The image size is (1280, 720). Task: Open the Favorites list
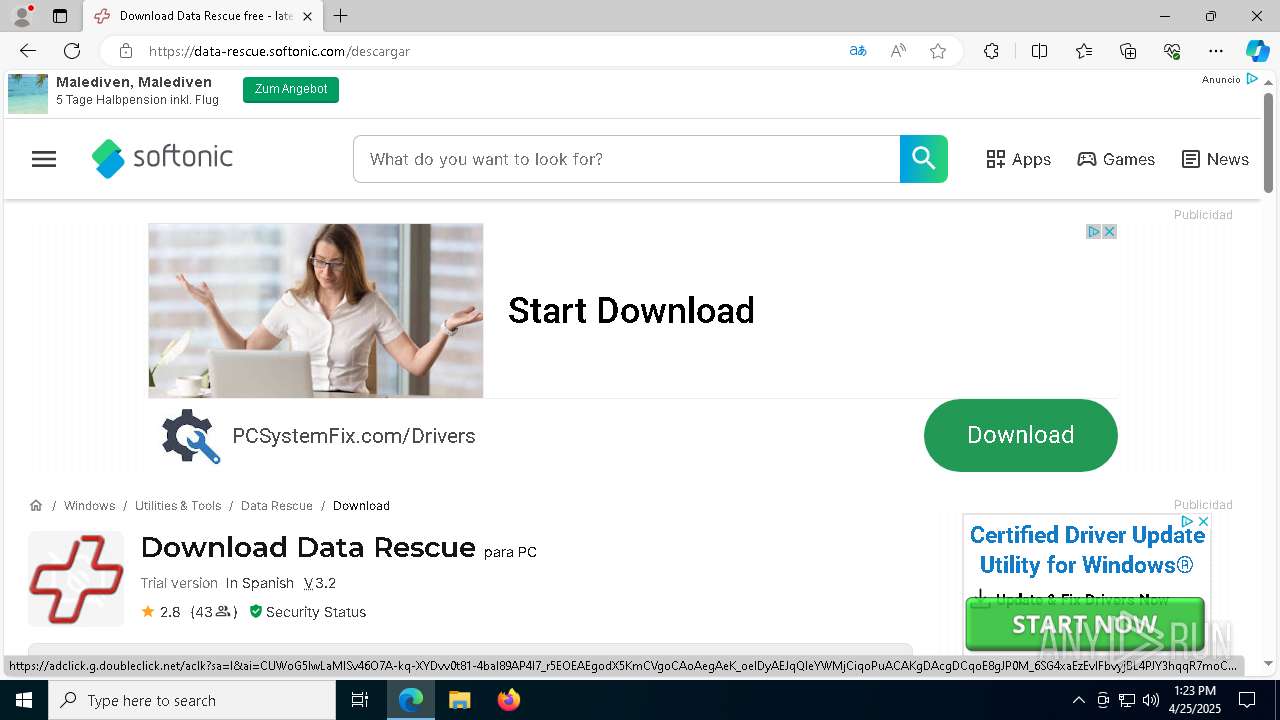1084,51
